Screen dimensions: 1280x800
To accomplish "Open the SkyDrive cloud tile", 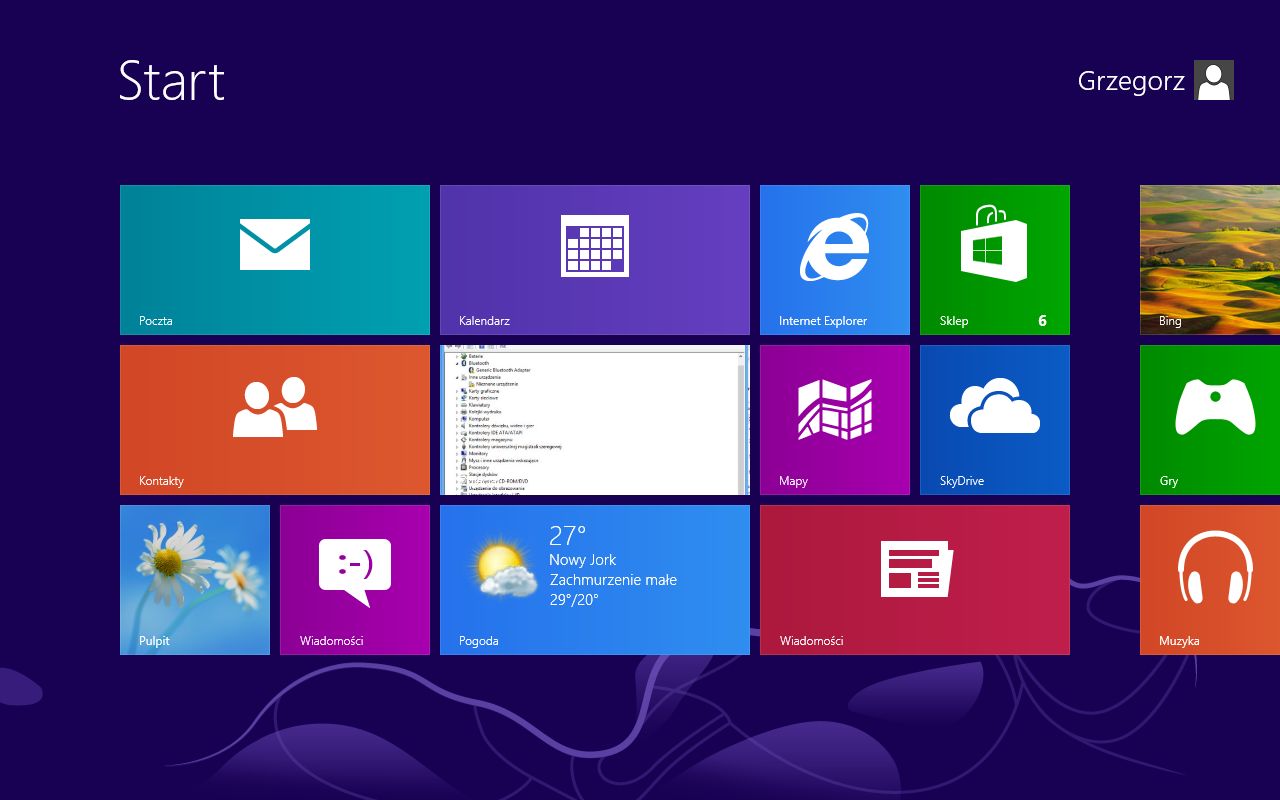I will click(x=995, y=420).
